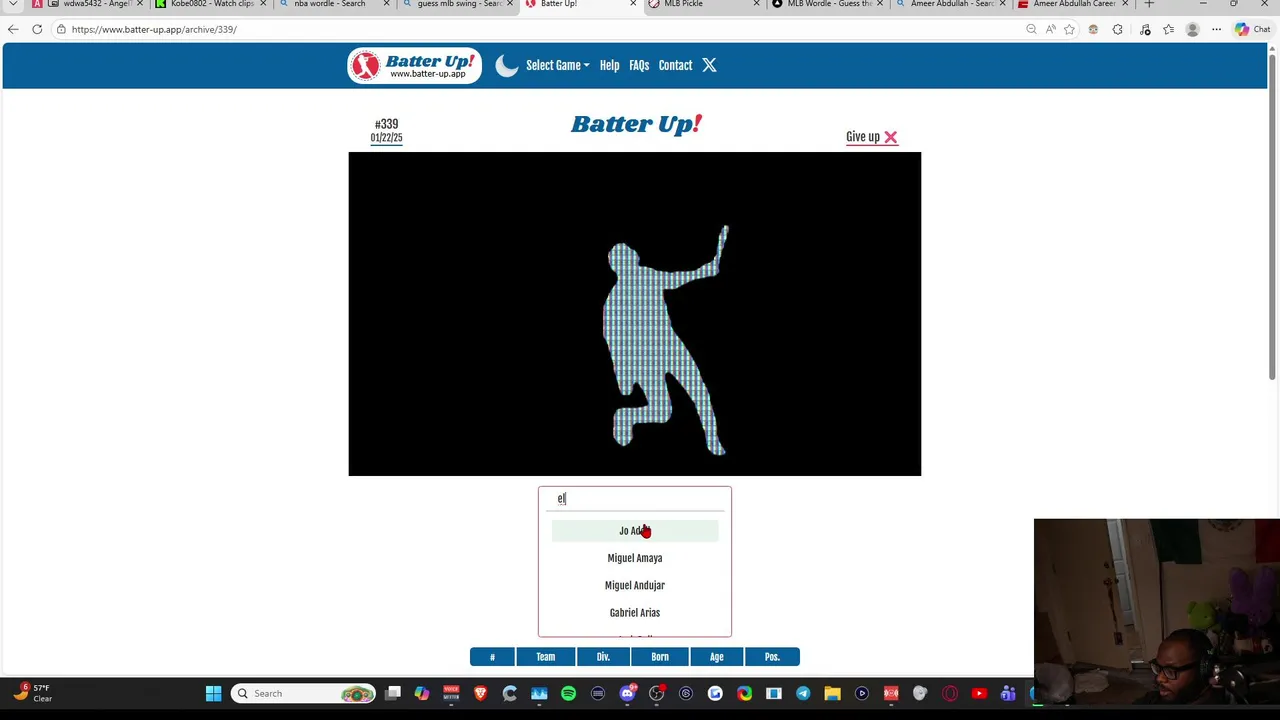Open the Windows Start menu
This screenshot has height=720, width=1280.
tap(213, 693)
